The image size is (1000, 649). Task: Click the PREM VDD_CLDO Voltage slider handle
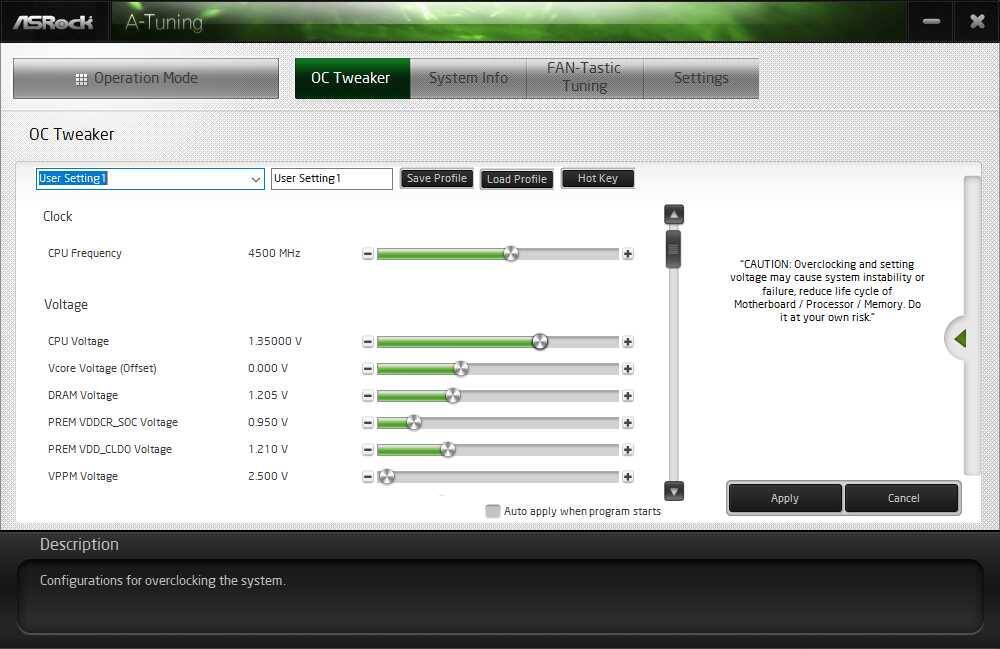tap(448, 449)
